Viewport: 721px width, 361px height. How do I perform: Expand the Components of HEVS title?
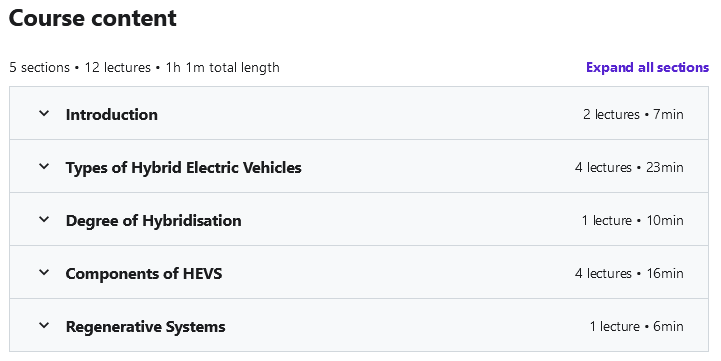click(x=144, y=273)
